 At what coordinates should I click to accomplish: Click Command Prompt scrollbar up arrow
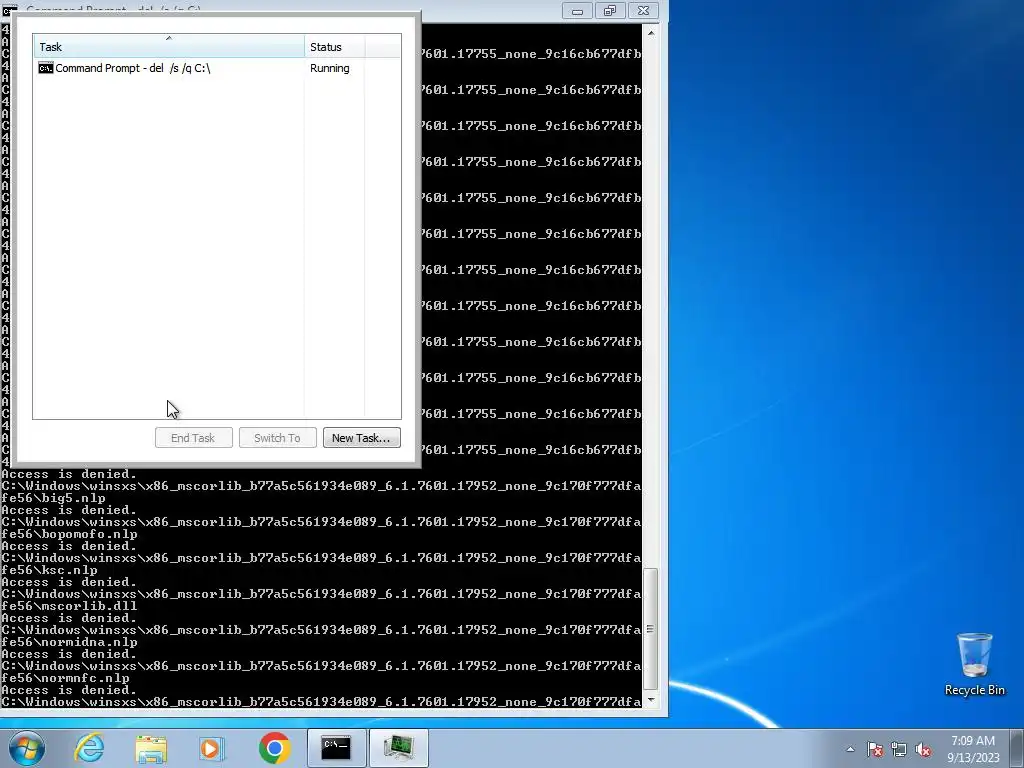[650, 33]
